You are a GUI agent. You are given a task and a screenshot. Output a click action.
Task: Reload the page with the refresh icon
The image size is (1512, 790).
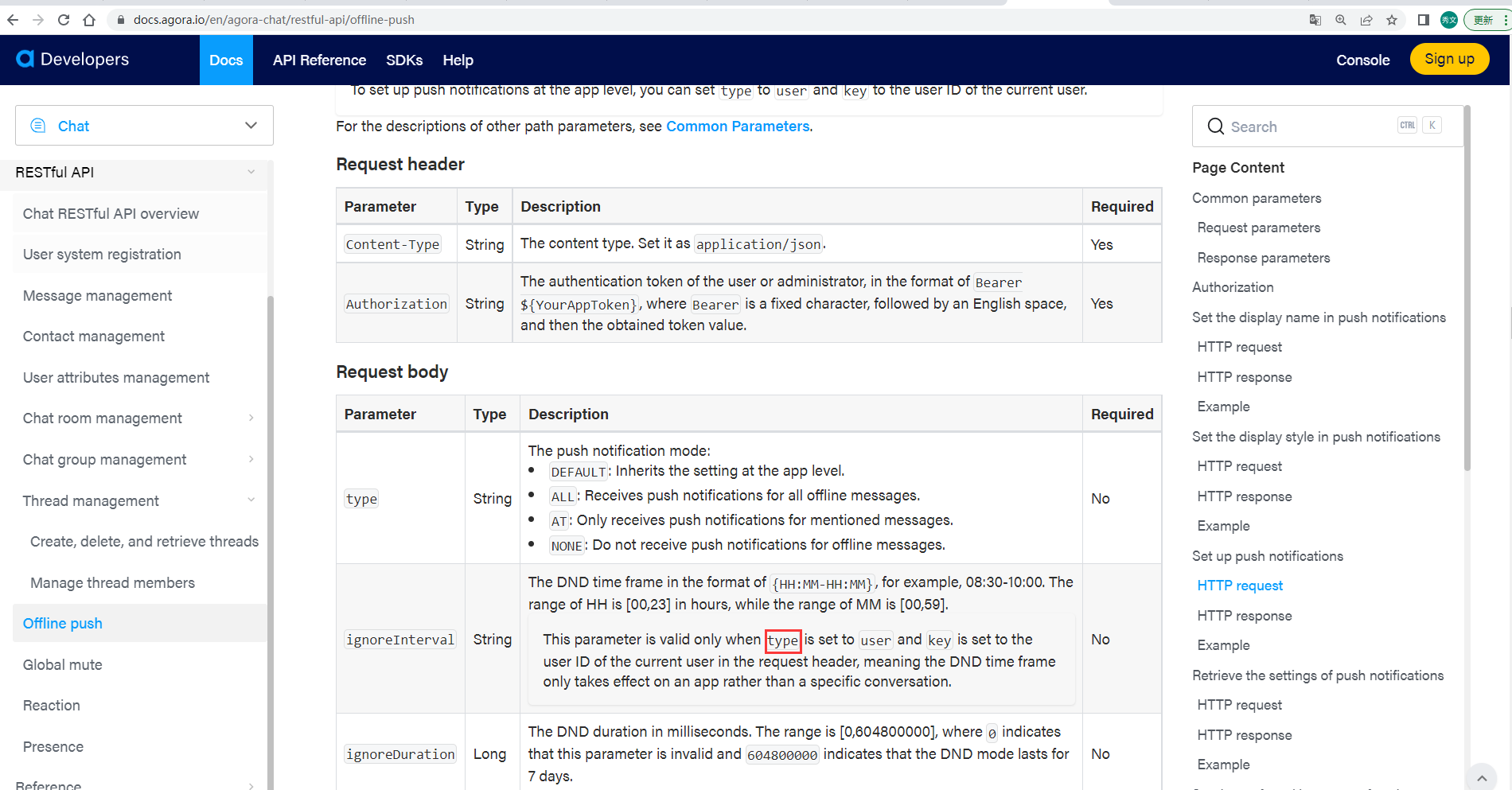(63, 20)
